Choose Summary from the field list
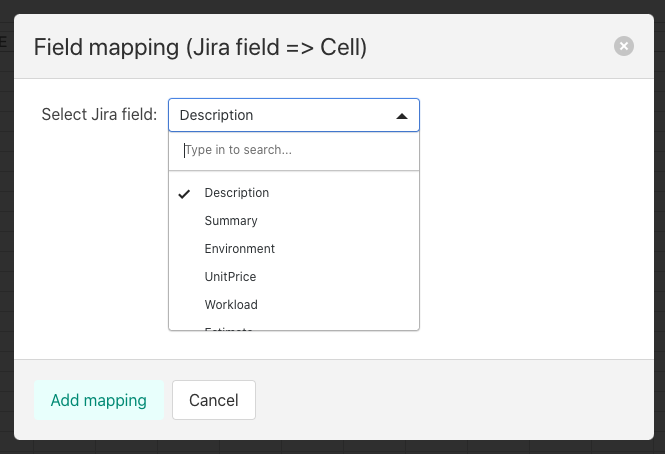The width and height of the screenshot is (665, 454). point(231,221)
